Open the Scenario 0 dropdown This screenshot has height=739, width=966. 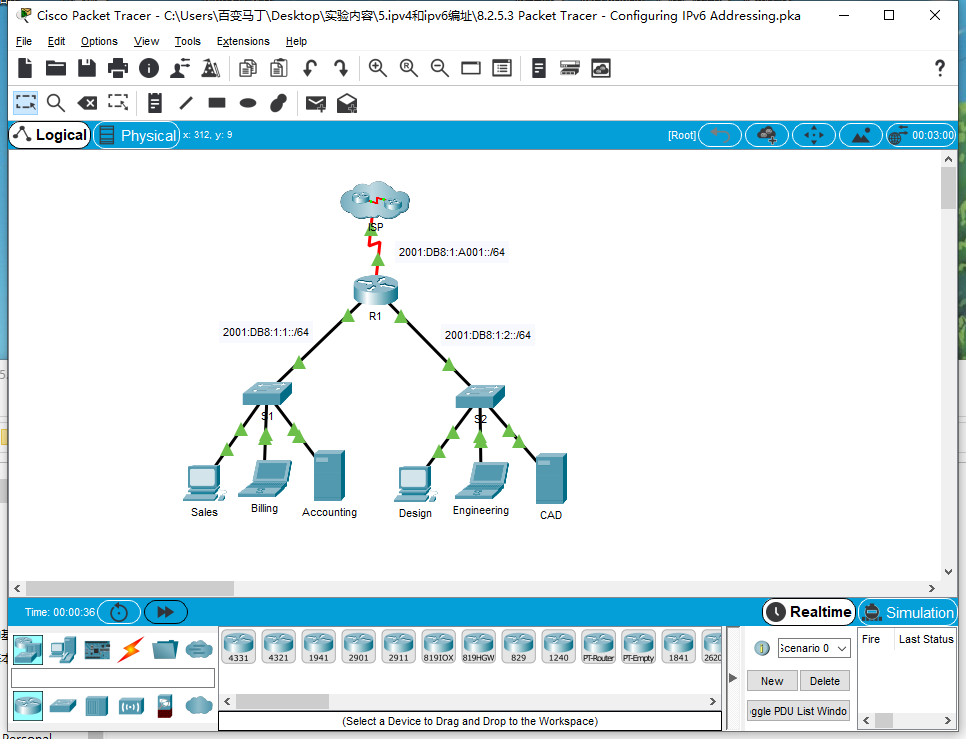[812, 648]
